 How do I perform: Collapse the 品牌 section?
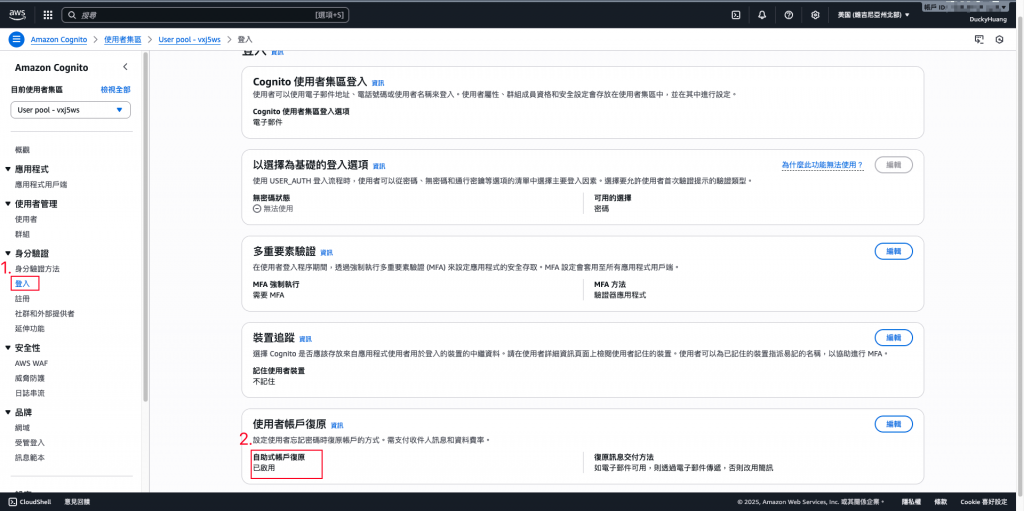click(8, 412)
